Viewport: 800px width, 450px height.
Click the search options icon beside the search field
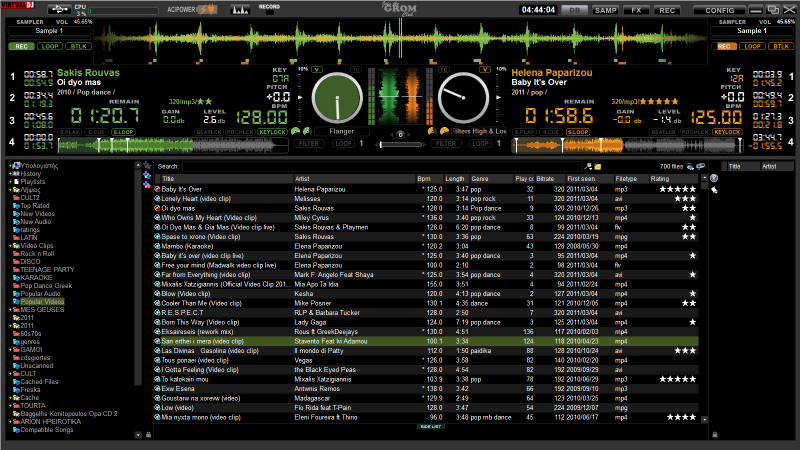[x=588, y=166]
